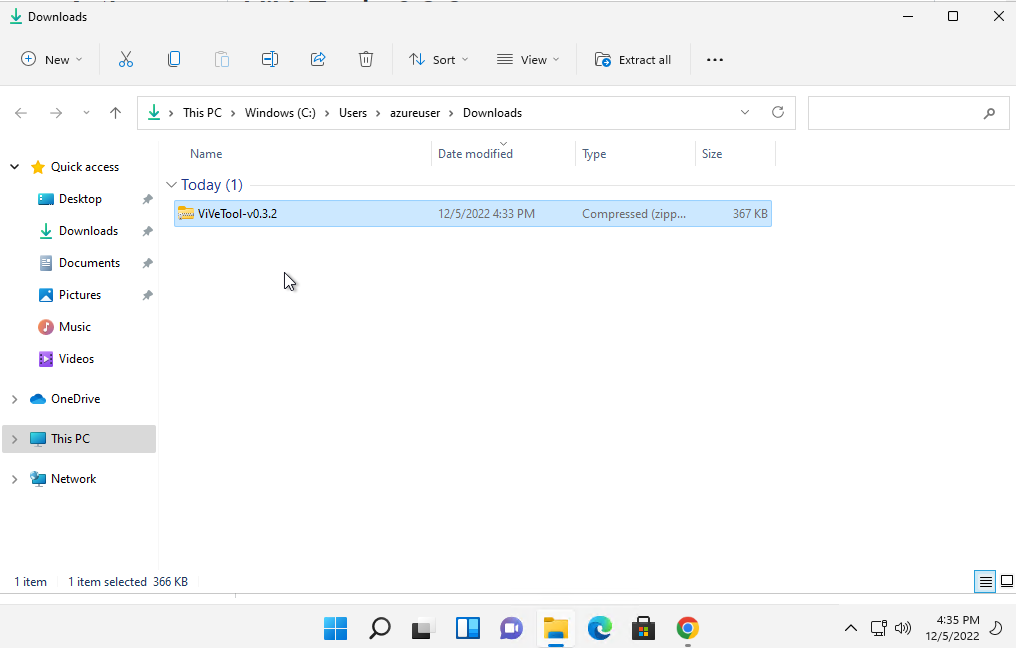Open the clock and date flyout
1016x648 pixels.
[x=952, y=628]
